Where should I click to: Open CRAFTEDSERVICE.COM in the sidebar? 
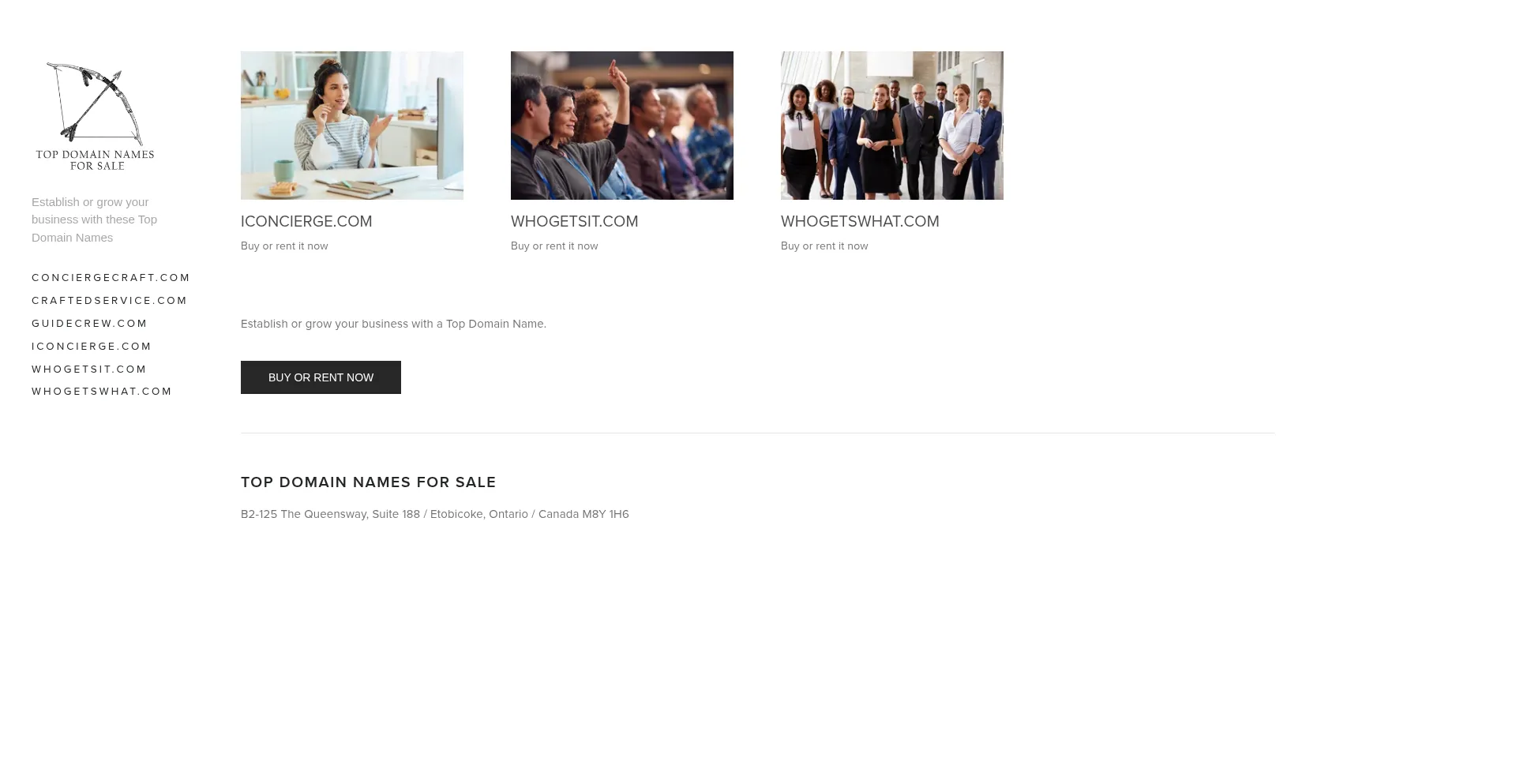click(x=109, y=301)
